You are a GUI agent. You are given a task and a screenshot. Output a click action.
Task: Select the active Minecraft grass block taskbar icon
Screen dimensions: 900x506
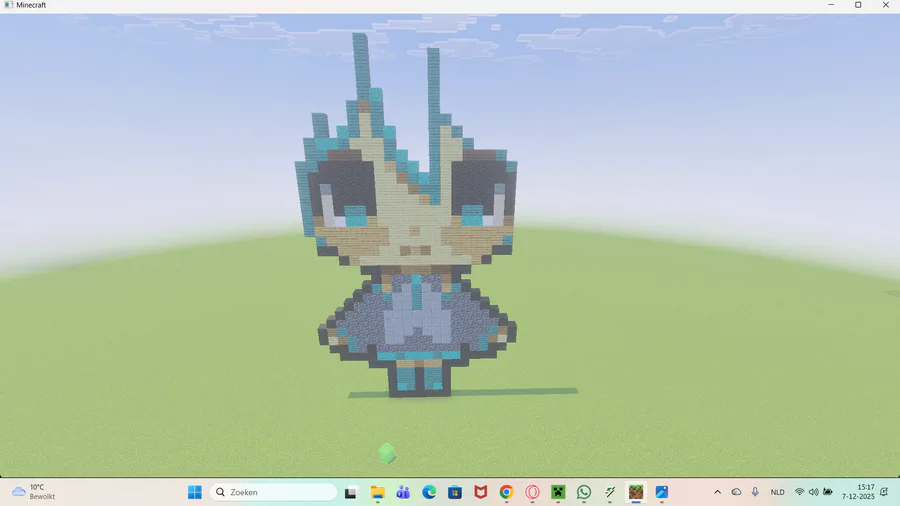point(635,492)
